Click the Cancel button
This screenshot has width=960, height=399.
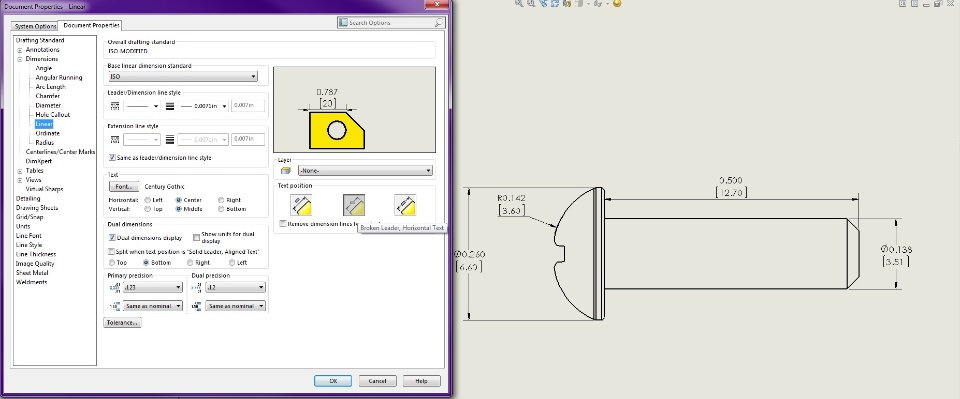pyautogui.click(x=377, y=381)
